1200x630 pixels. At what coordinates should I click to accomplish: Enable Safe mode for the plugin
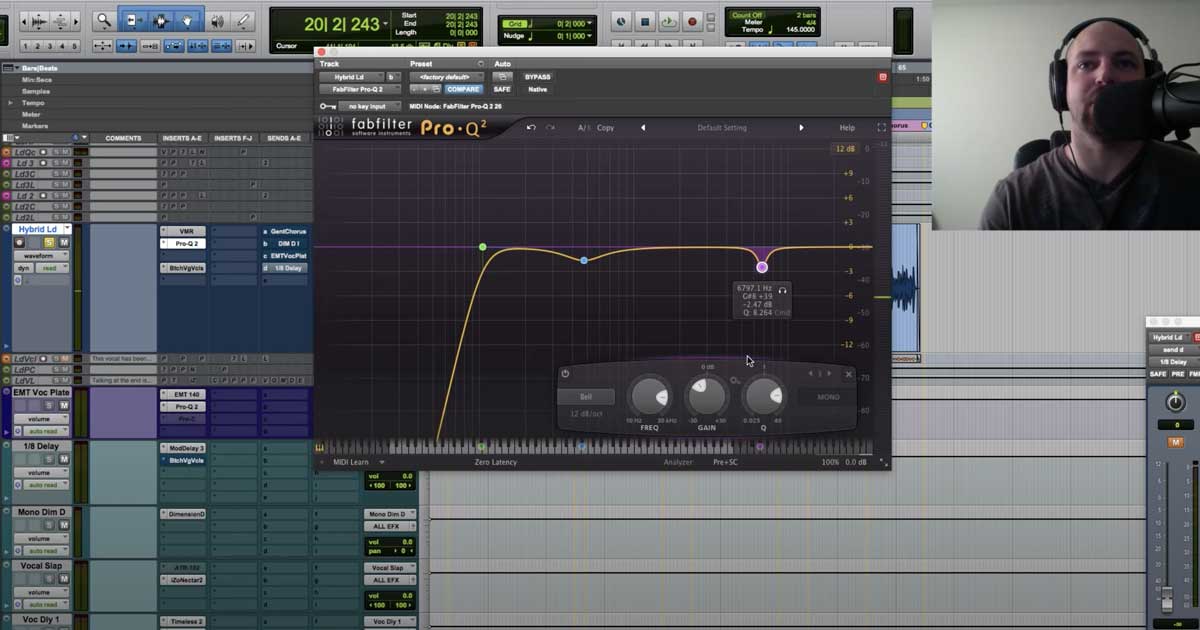click(x=503, y=90)
